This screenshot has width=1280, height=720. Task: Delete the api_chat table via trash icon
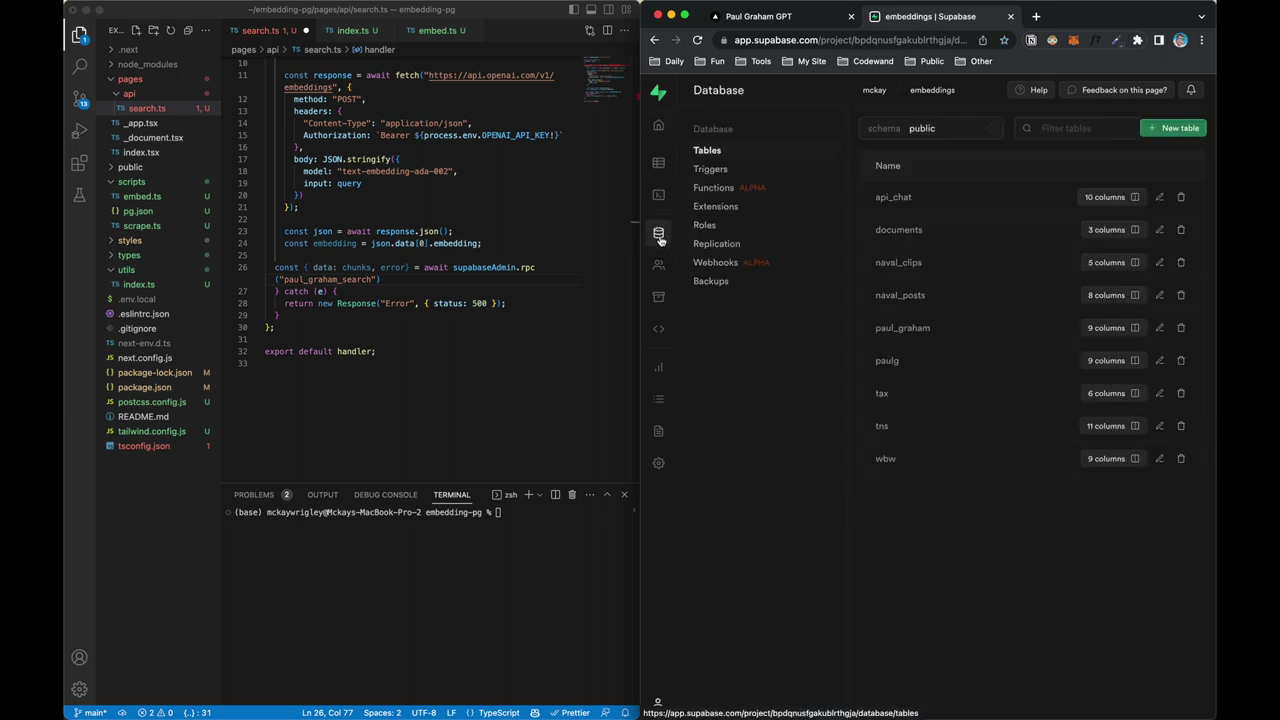click(1181, 197)
